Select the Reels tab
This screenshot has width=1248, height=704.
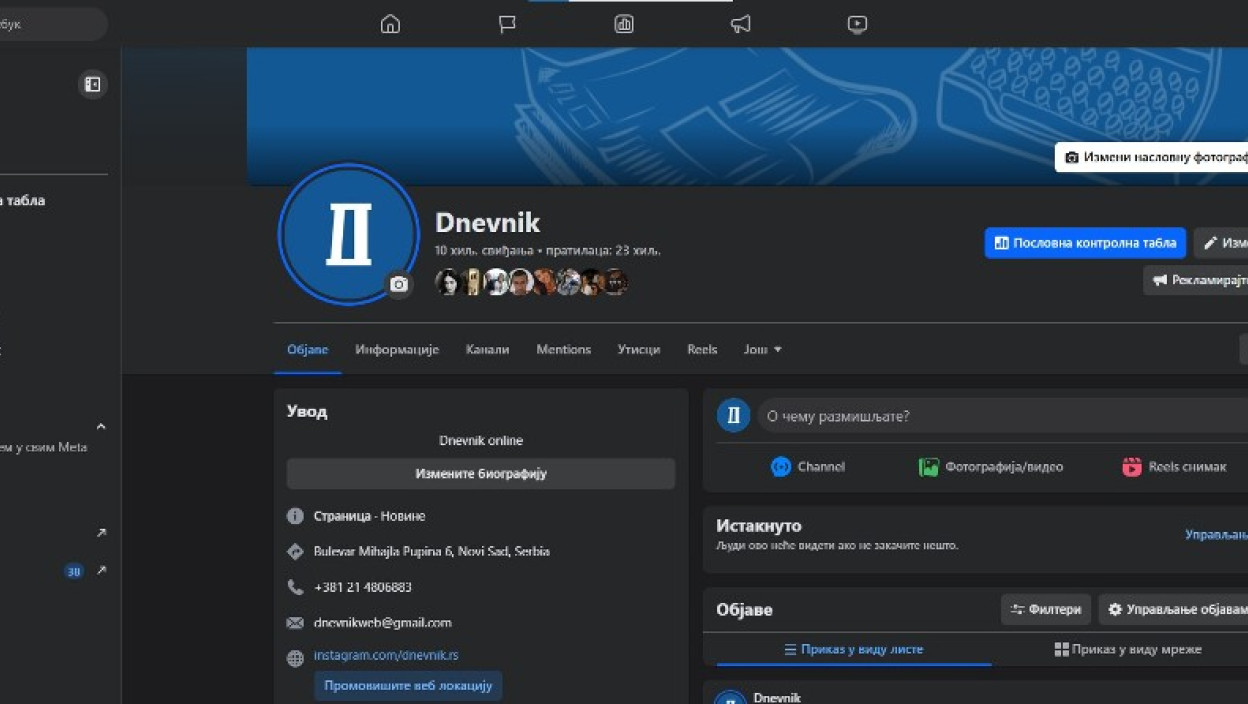point(702,349)
